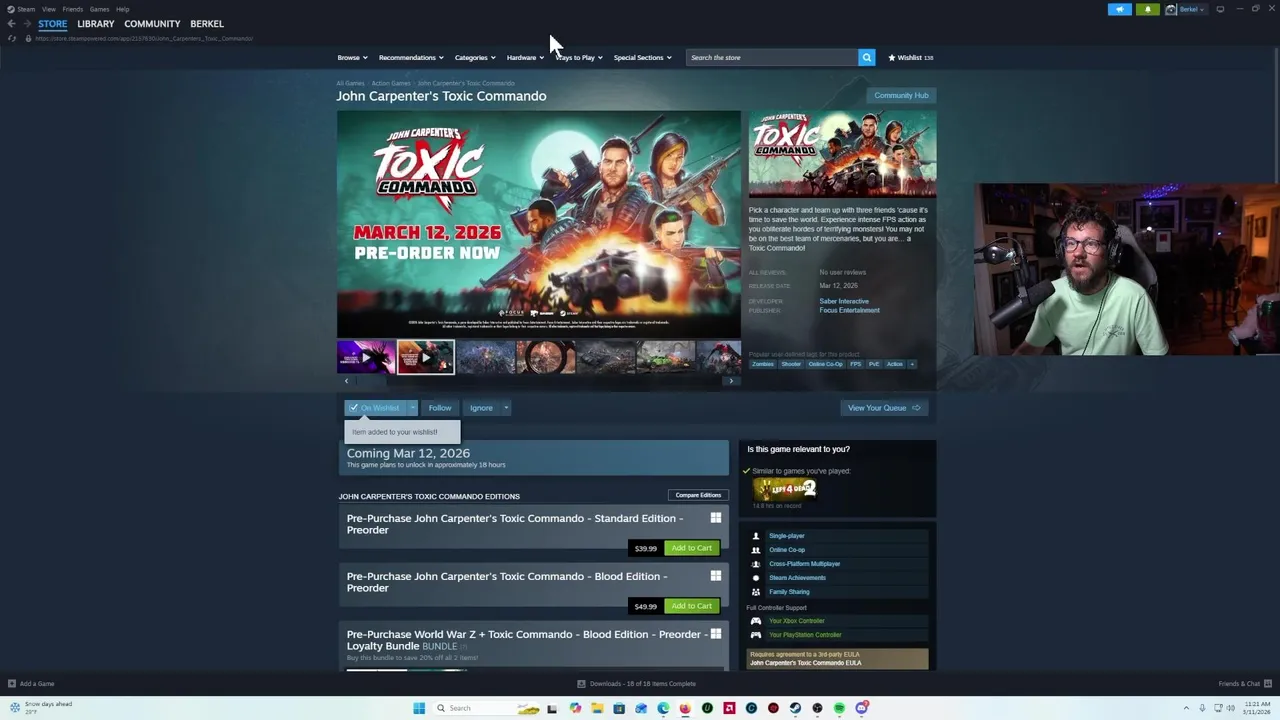Click the Online Co-Op tag
This screenshot has height=720, width=1280.
(x=825, y=364)
